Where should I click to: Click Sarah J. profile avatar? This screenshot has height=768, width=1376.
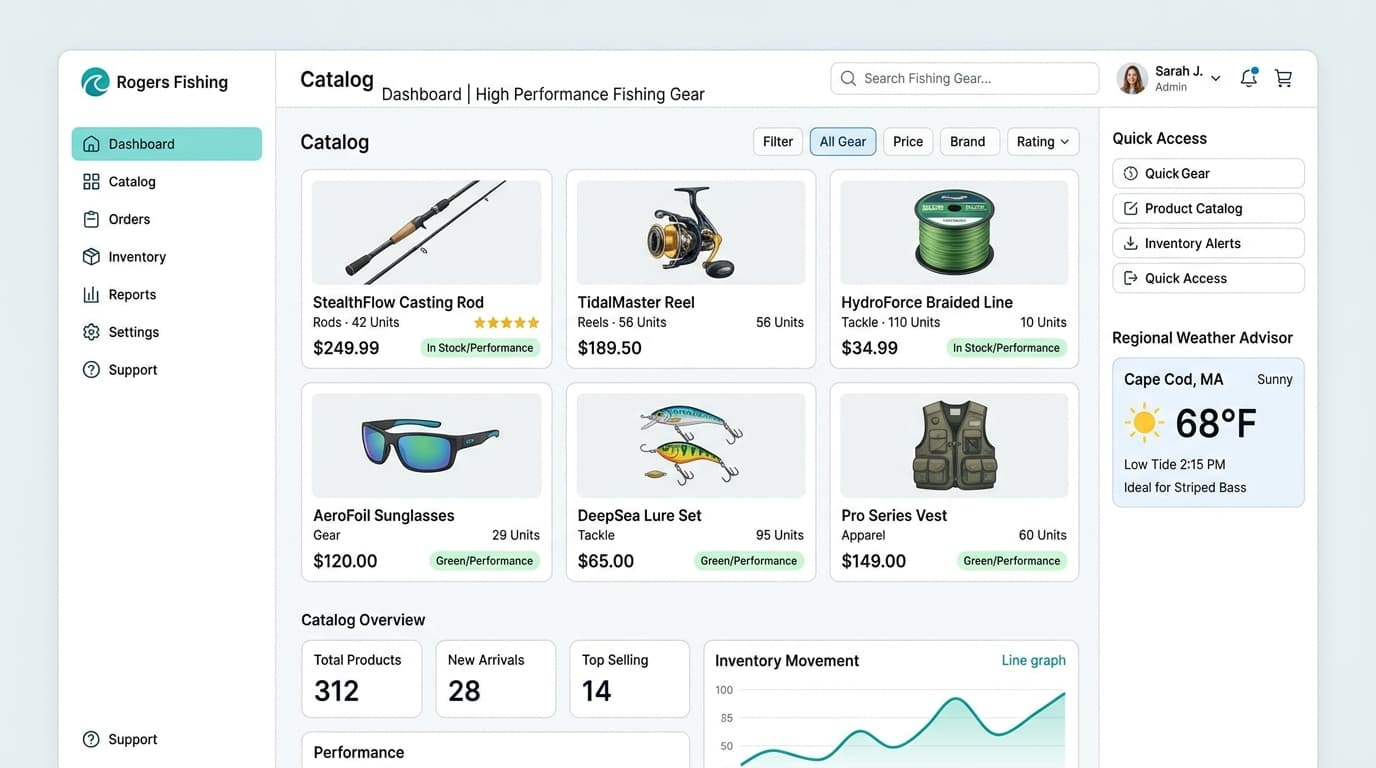coord(1132,78)
